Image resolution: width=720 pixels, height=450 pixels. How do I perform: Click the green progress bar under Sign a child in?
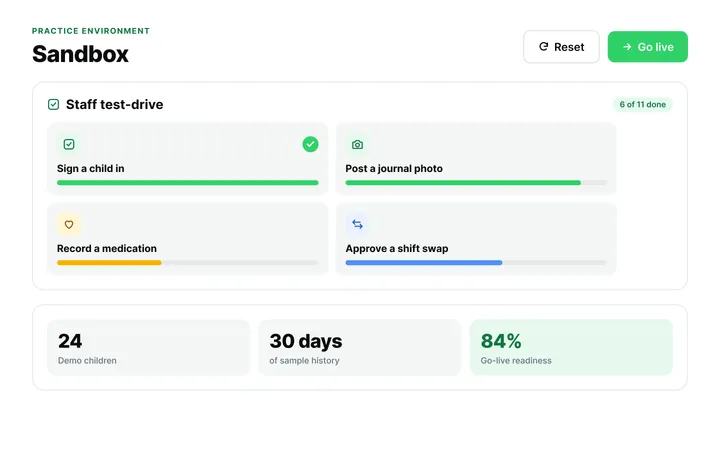point(187,183)
